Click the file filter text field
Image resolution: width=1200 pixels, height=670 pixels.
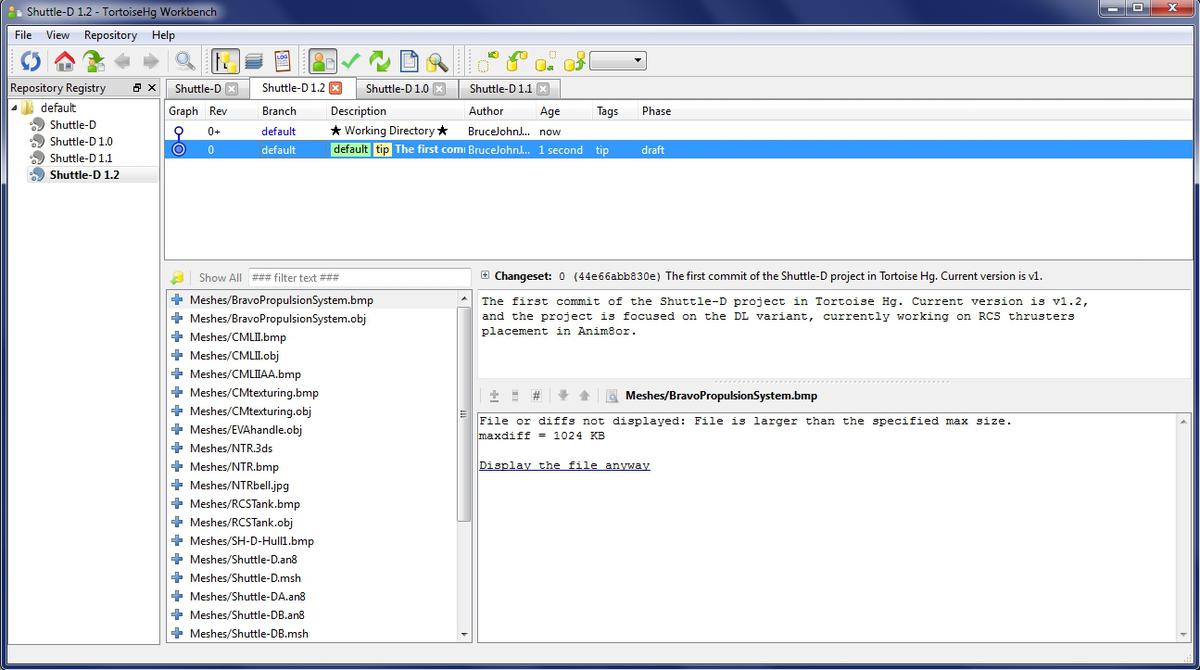359,277
